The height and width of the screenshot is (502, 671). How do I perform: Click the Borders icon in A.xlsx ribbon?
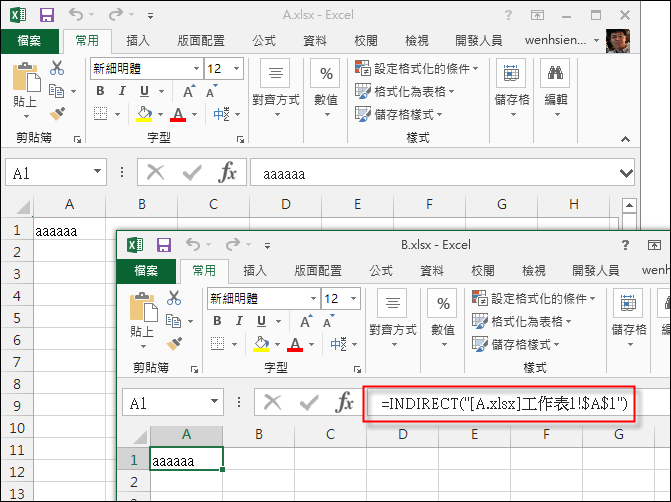pyautogui.click(x=101, y=114)
